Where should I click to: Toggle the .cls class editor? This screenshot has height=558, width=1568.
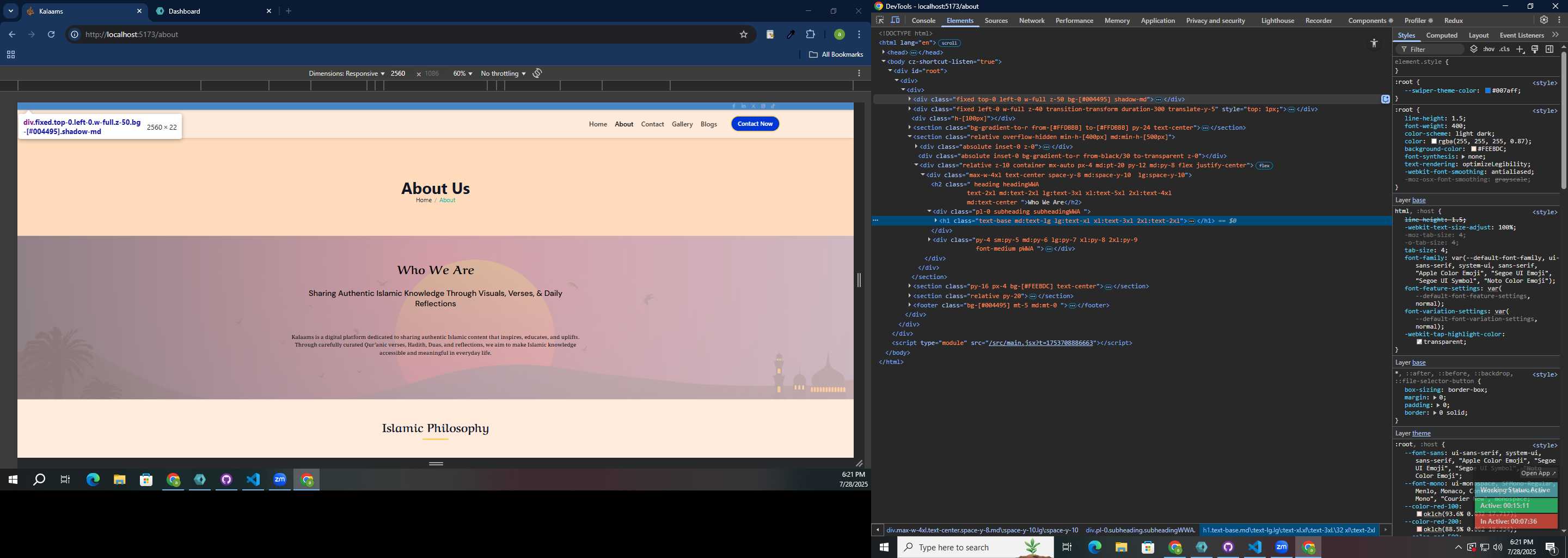click(x=1505, y=50)
